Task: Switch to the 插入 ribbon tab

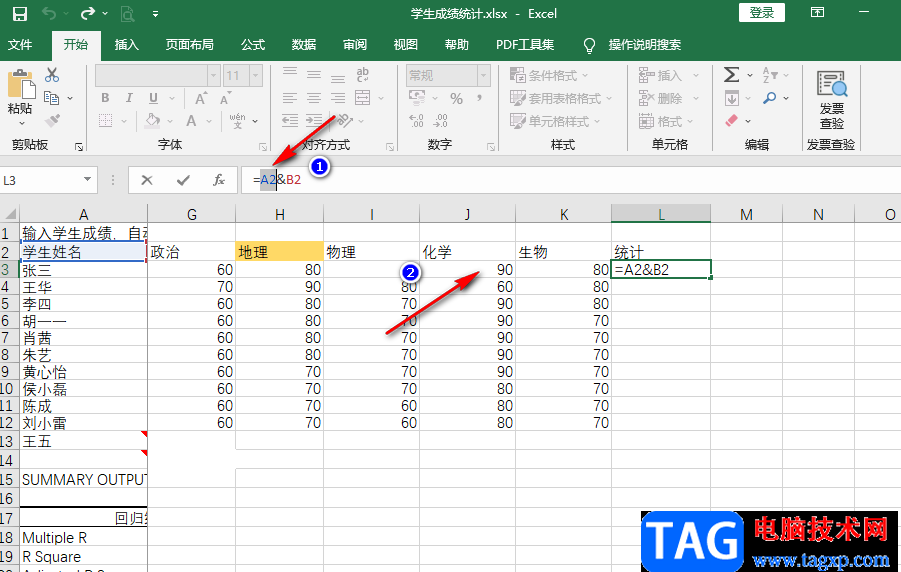Action: (x=126, y=45)
